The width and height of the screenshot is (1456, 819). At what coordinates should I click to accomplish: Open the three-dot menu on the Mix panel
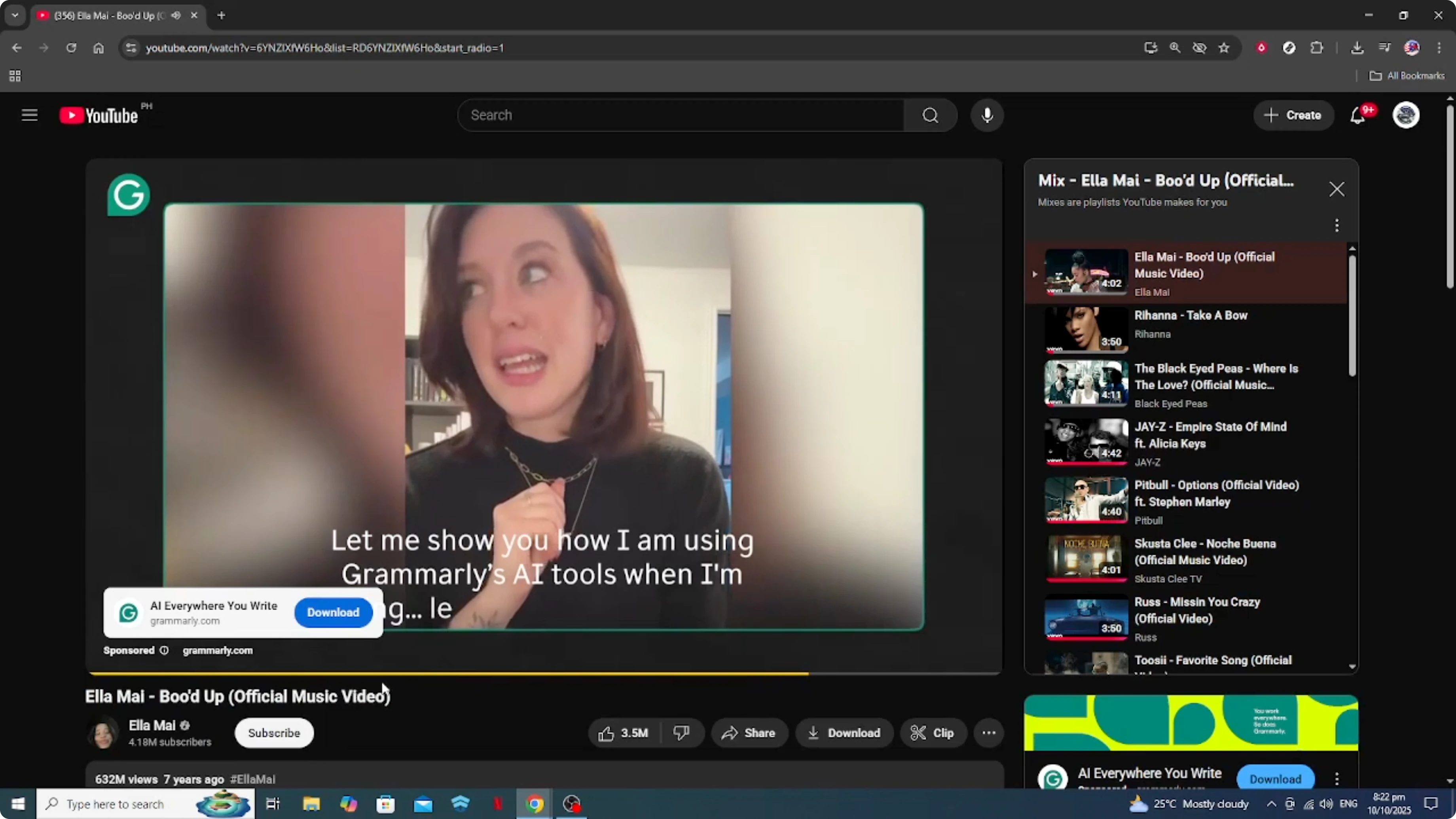tap(1337, 226)
